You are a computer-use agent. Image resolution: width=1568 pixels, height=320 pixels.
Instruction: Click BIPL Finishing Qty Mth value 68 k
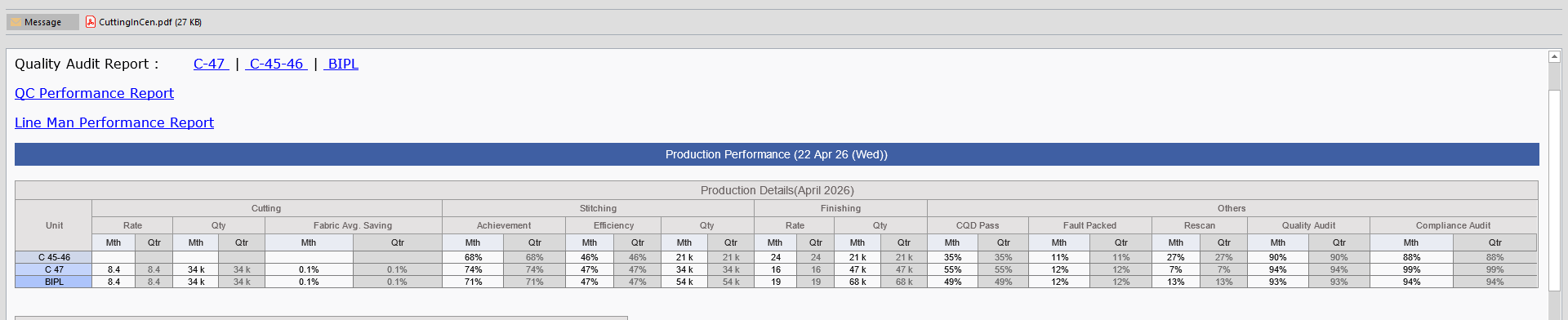857,282
